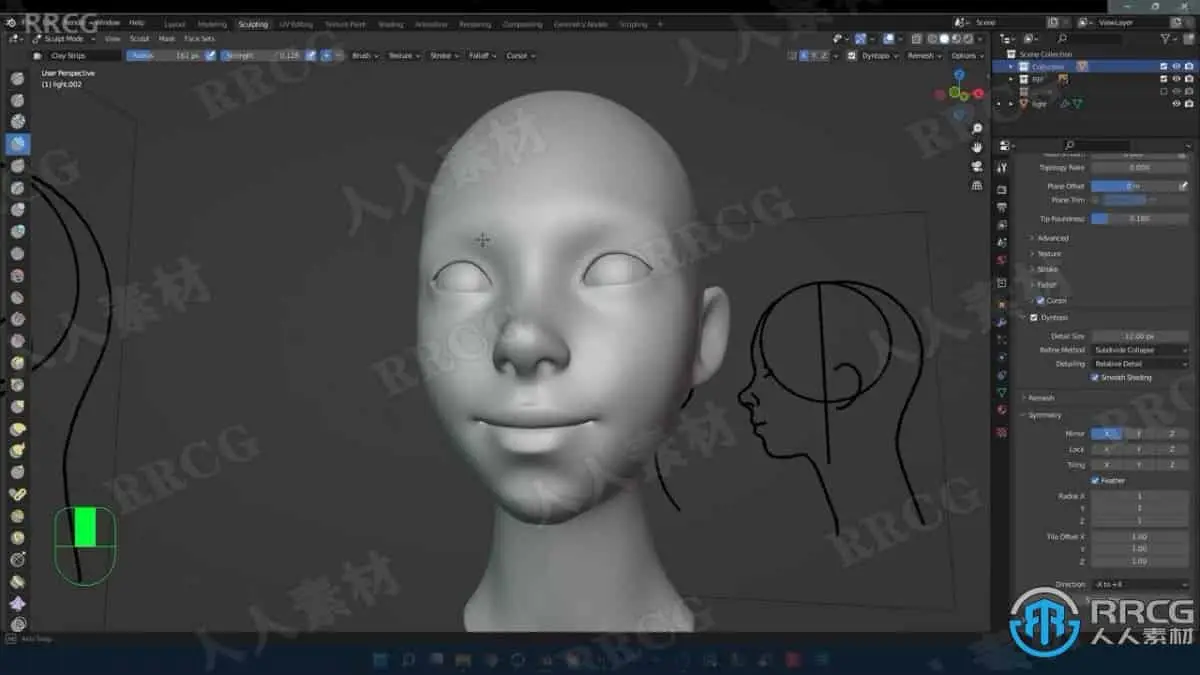This screenshot has height=675, width=1200.
Task: Open the Object Data green triangle tab
Action: coord(1002,392)
